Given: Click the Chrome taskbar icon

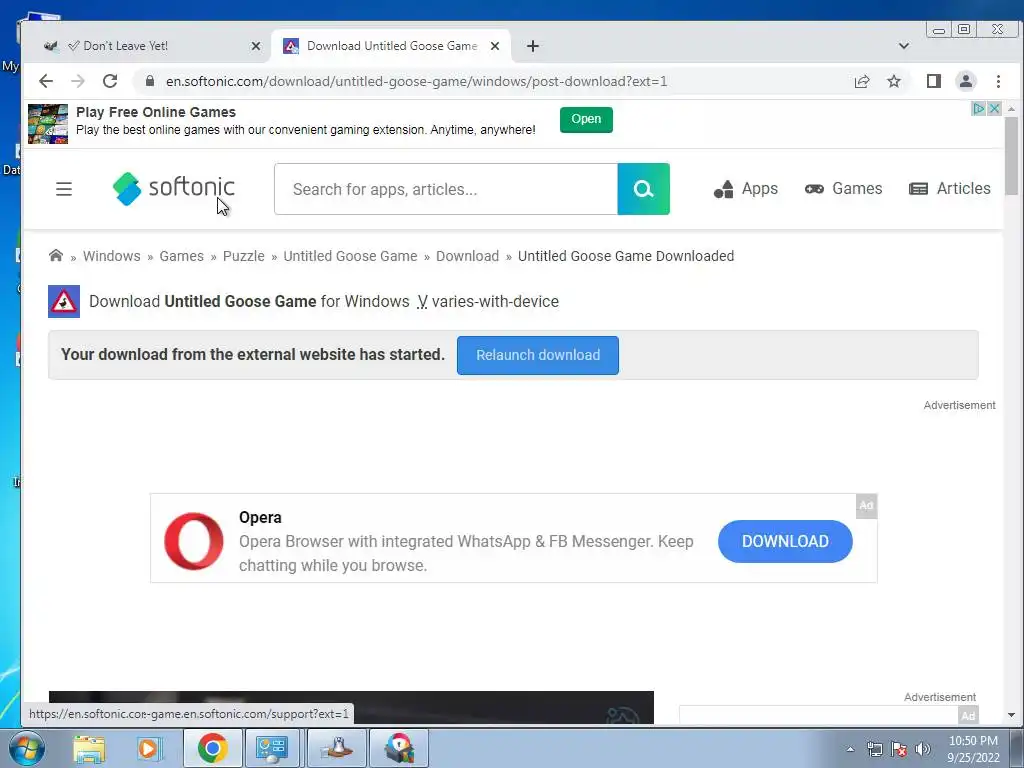Looking at the screenshot, I should click(x=212, y=748).
